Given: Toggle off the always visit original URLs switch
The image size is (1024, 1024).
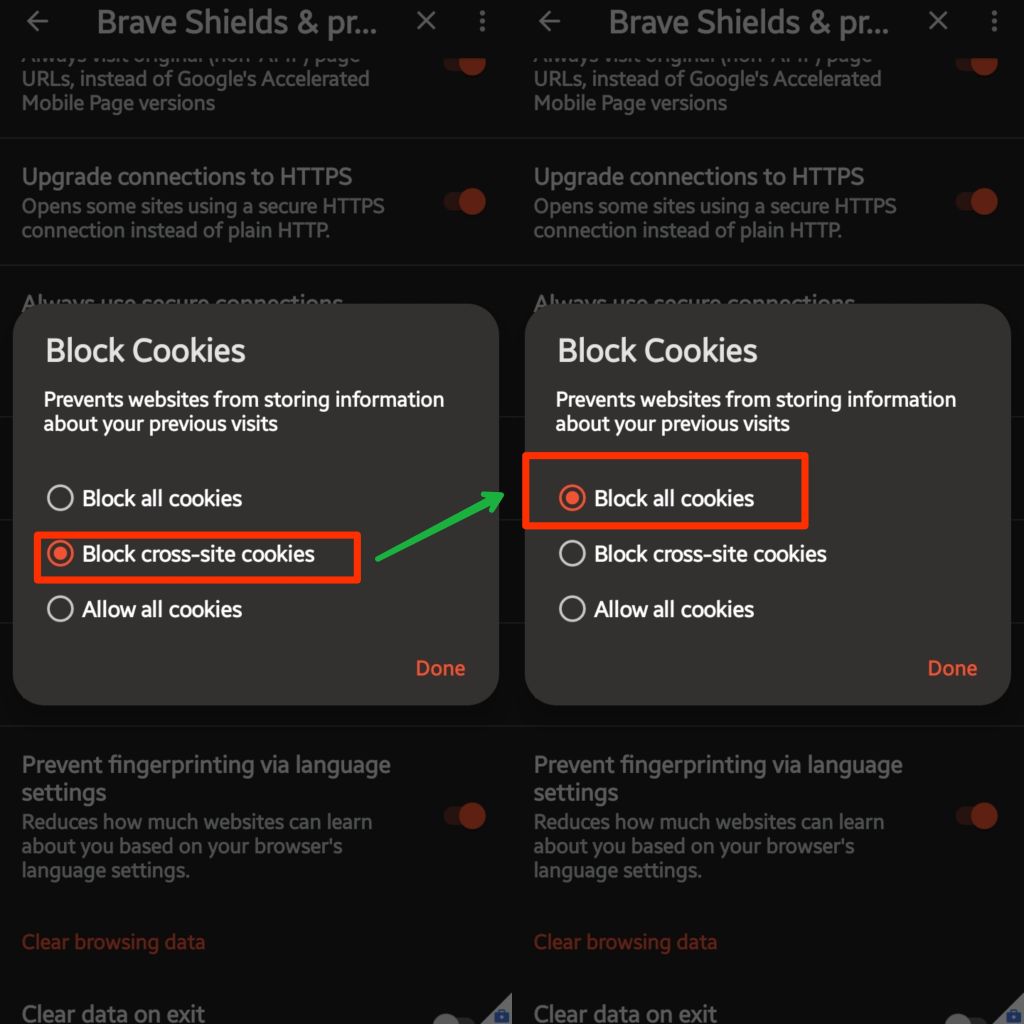Looking at the screenshot, I should click(463, 62).
